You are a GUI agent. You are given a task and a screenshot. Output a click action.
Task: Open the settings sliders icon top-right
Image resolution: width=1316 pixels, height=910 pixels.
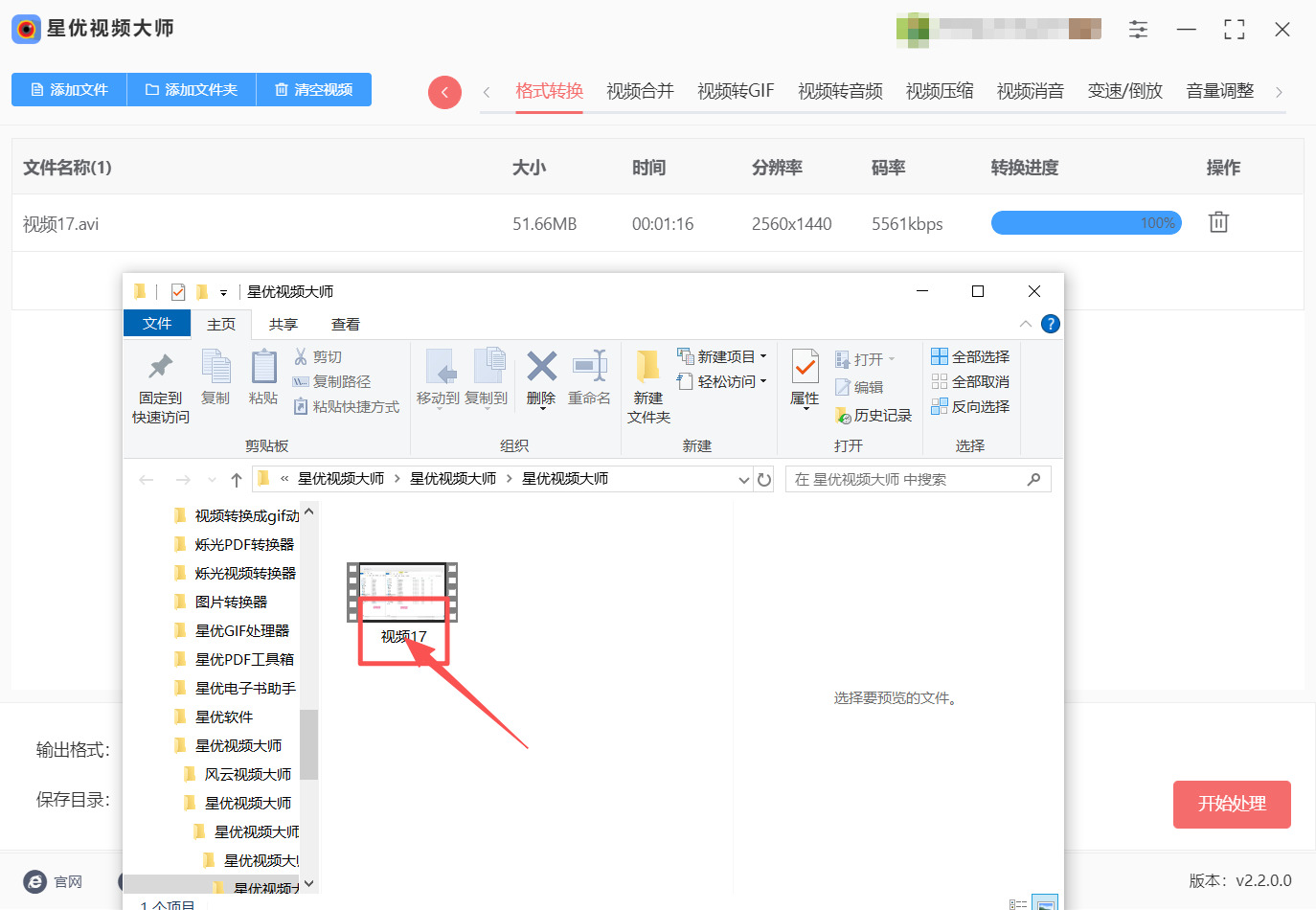coord(1138,30)
